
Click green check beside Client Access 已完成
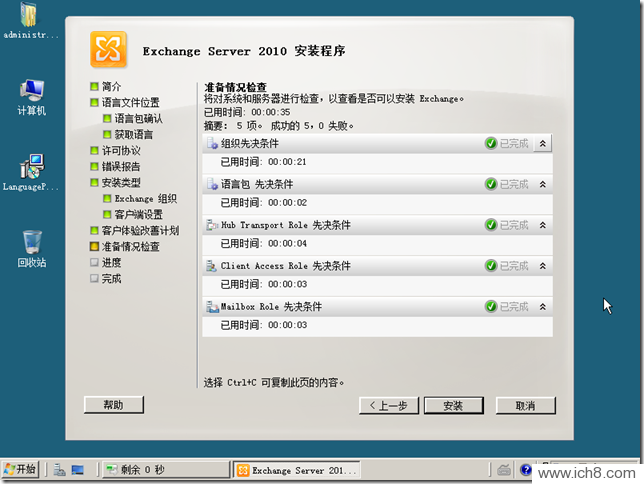click(491, 266)
